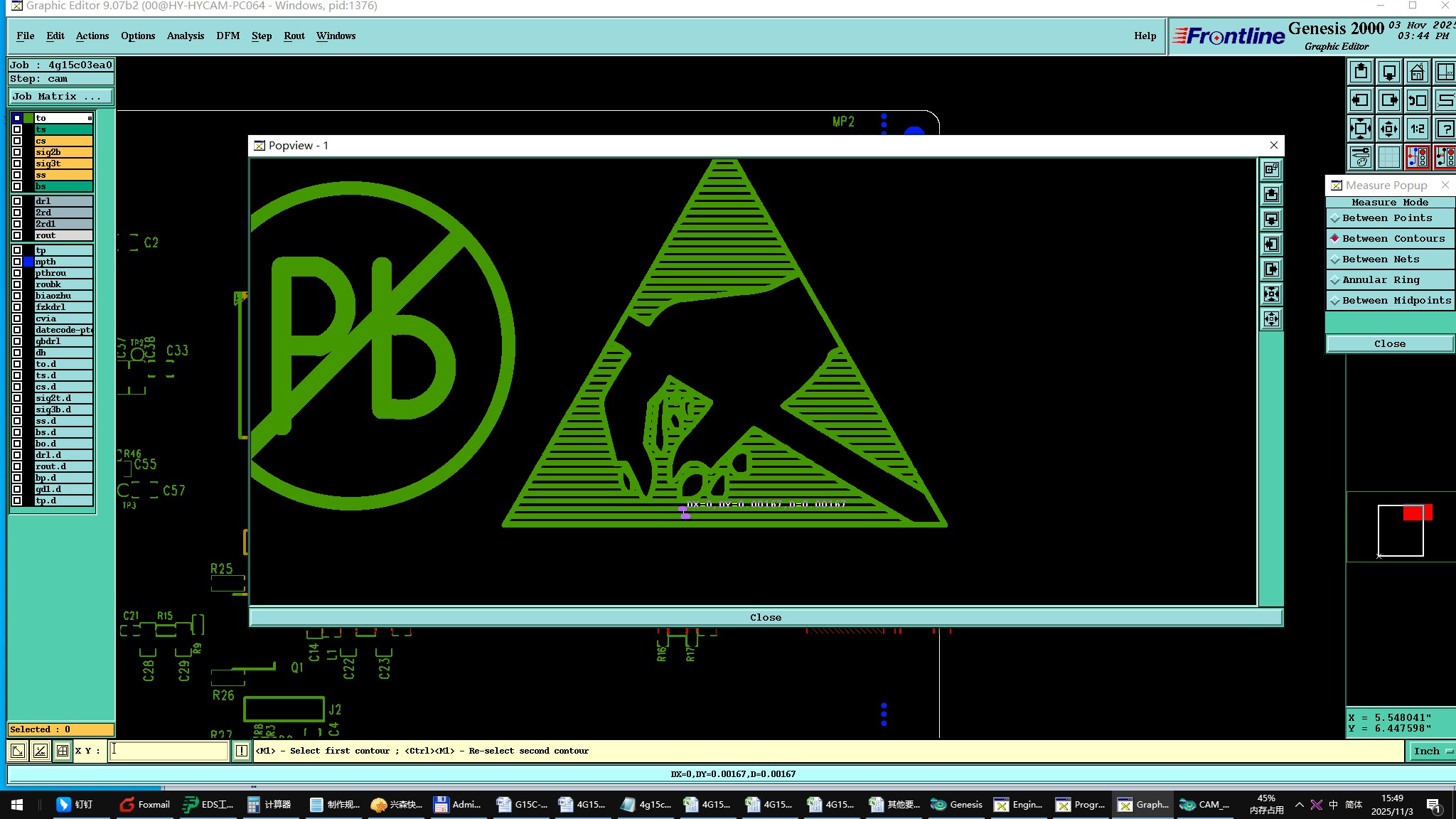Screen dimensions: 1456x819
Task: Open the Job Matrix button
Action: tap(60, 97)
